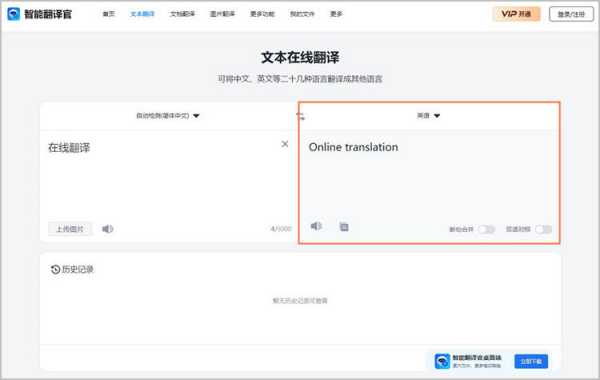The image size is (600, 380).
Task: Open the 图片翻译 tab
Action: tap(222, 14)
